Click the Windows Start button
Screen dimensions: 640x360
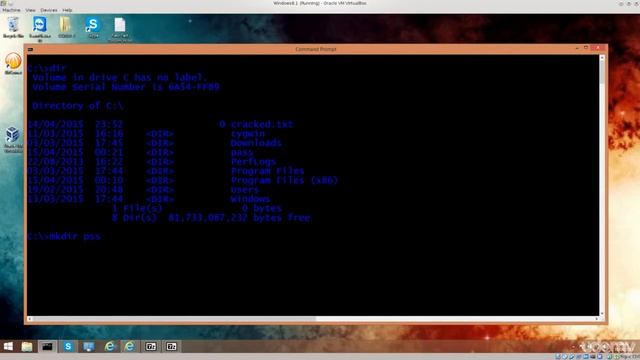[x=8, y=347]
